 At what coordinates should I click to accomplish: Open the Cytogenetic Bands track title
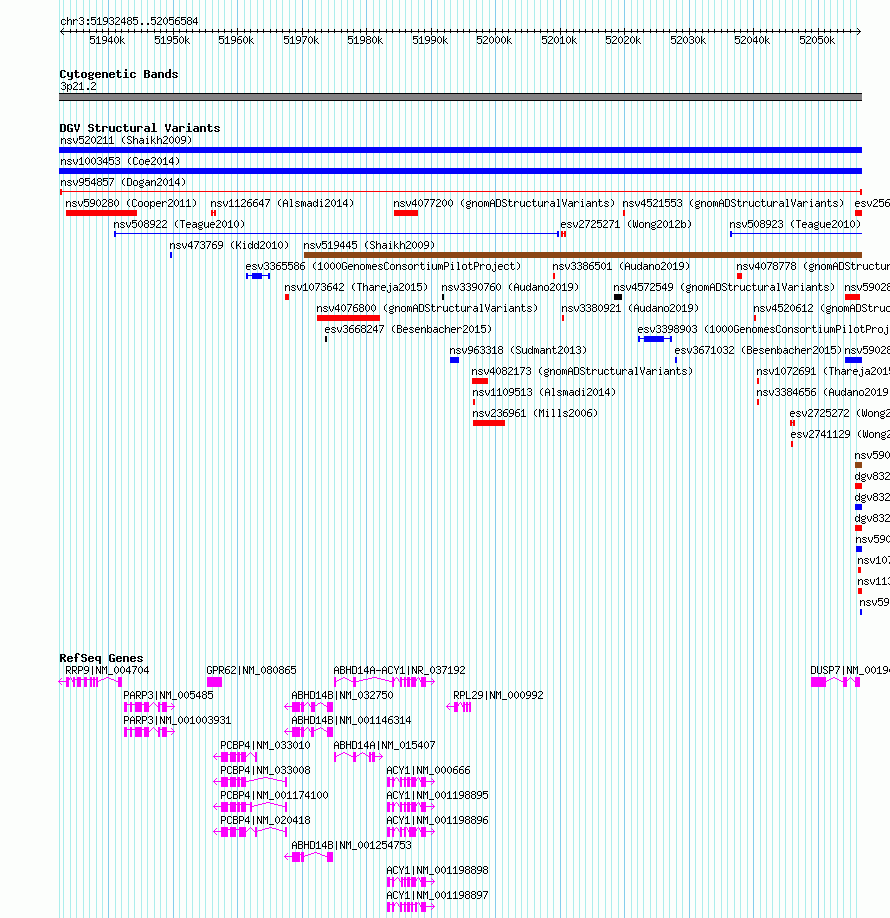click(x=119, y=74)
